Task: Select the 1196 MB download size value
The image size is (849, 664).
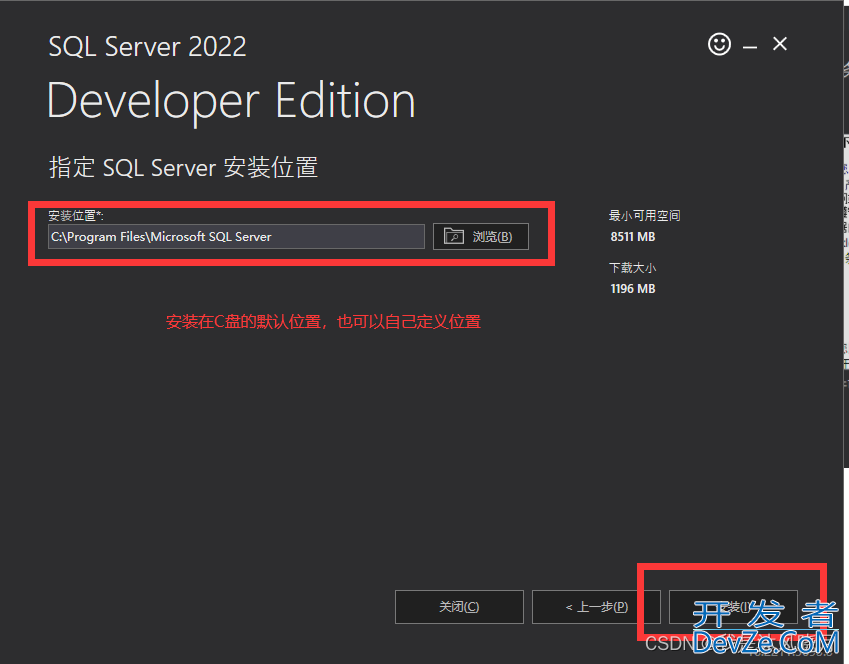Action: pos(632,289)
